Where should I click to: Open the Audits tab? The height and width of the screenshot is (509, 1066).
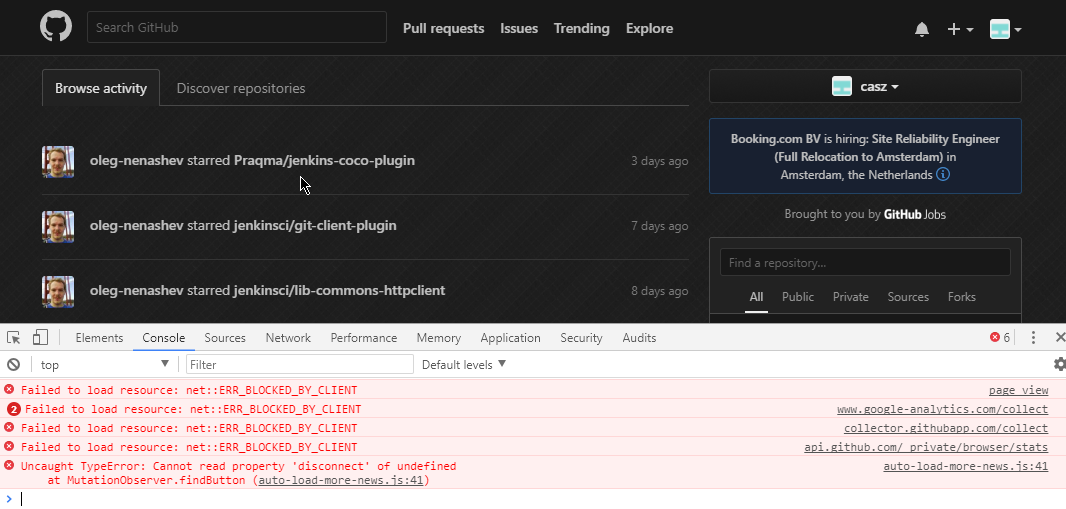coord(639,338)
